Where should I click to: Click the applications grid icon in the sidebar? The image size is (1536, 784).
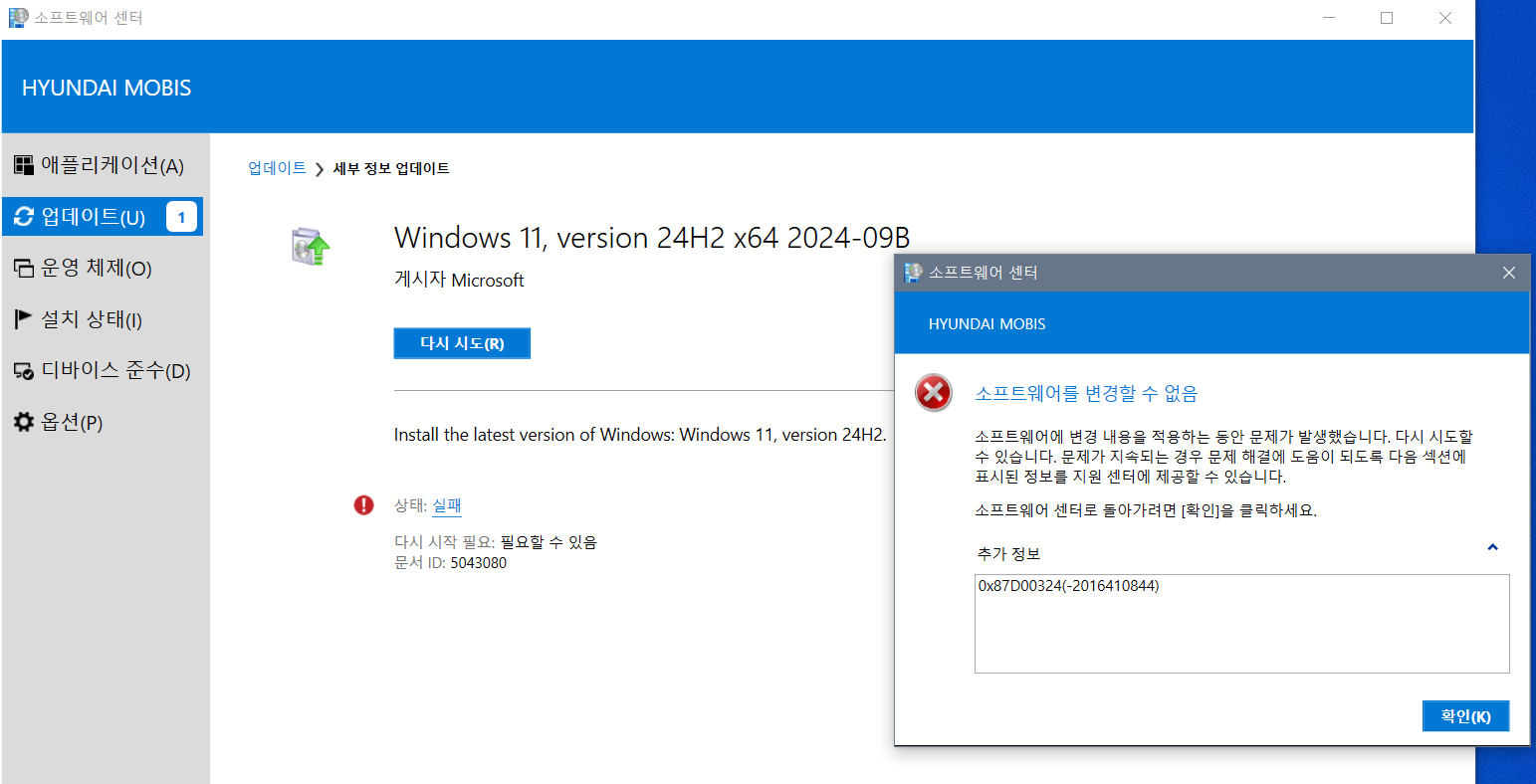coord(23,165)
